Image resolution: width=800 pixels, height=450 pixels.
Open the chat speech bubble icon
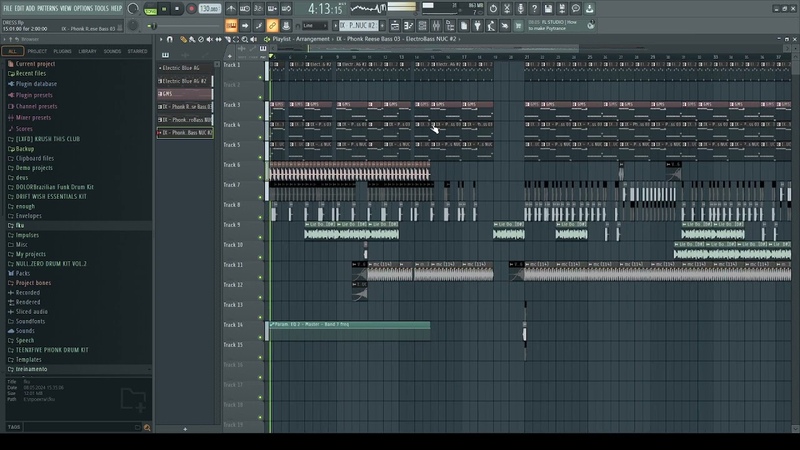tap(576, 9)
